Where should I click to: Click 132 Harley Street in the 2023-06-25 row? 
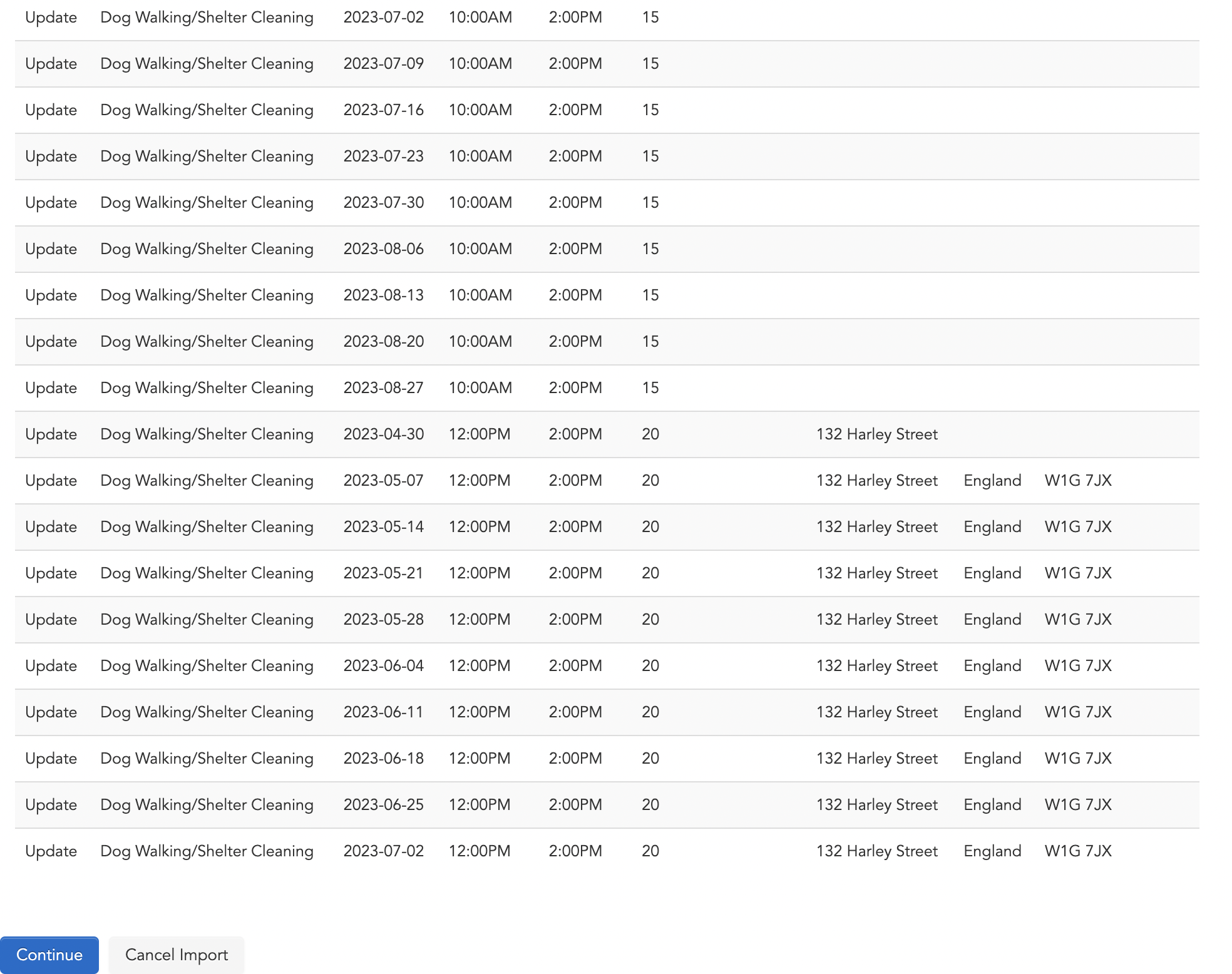(877, 805)
